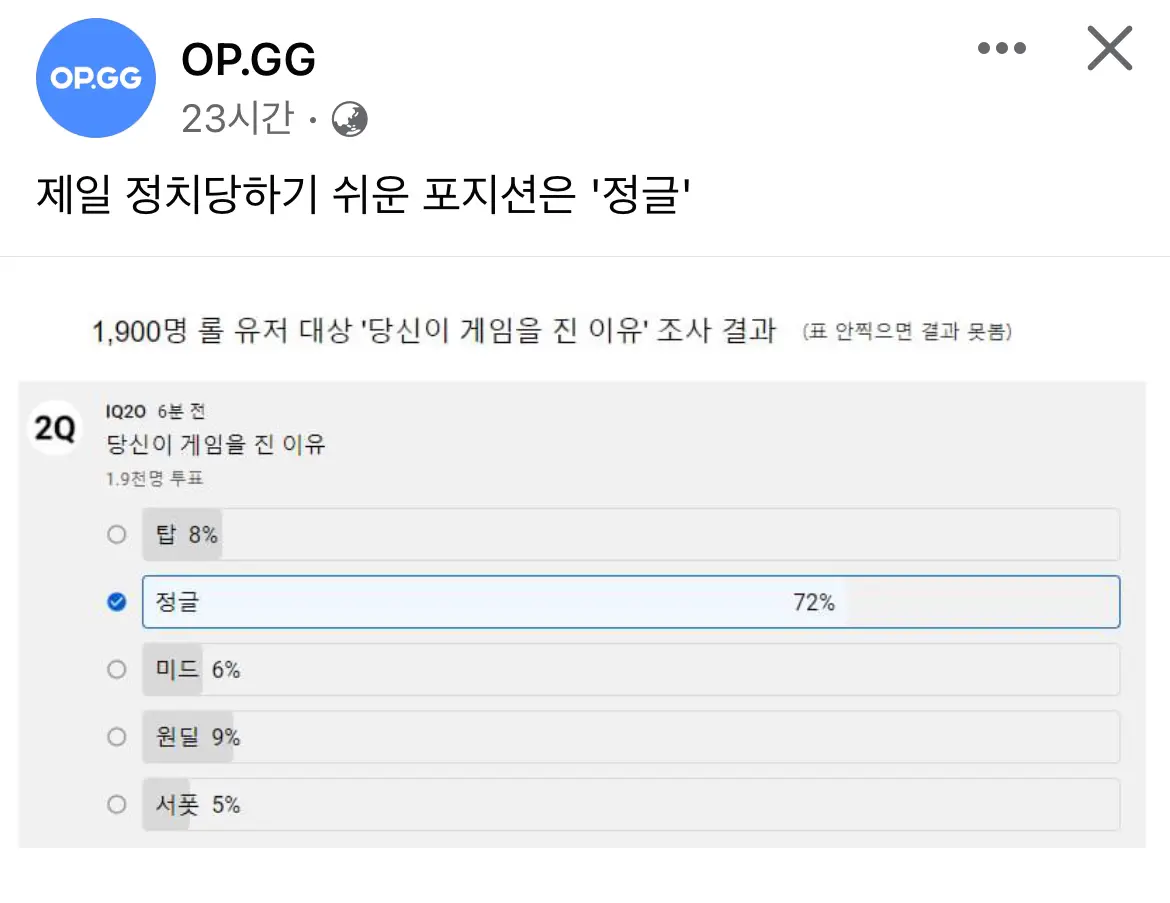This screenshot has width=1170, height=903.
Task: Click the 서폿 5% poll option bar
Action: 631,804
